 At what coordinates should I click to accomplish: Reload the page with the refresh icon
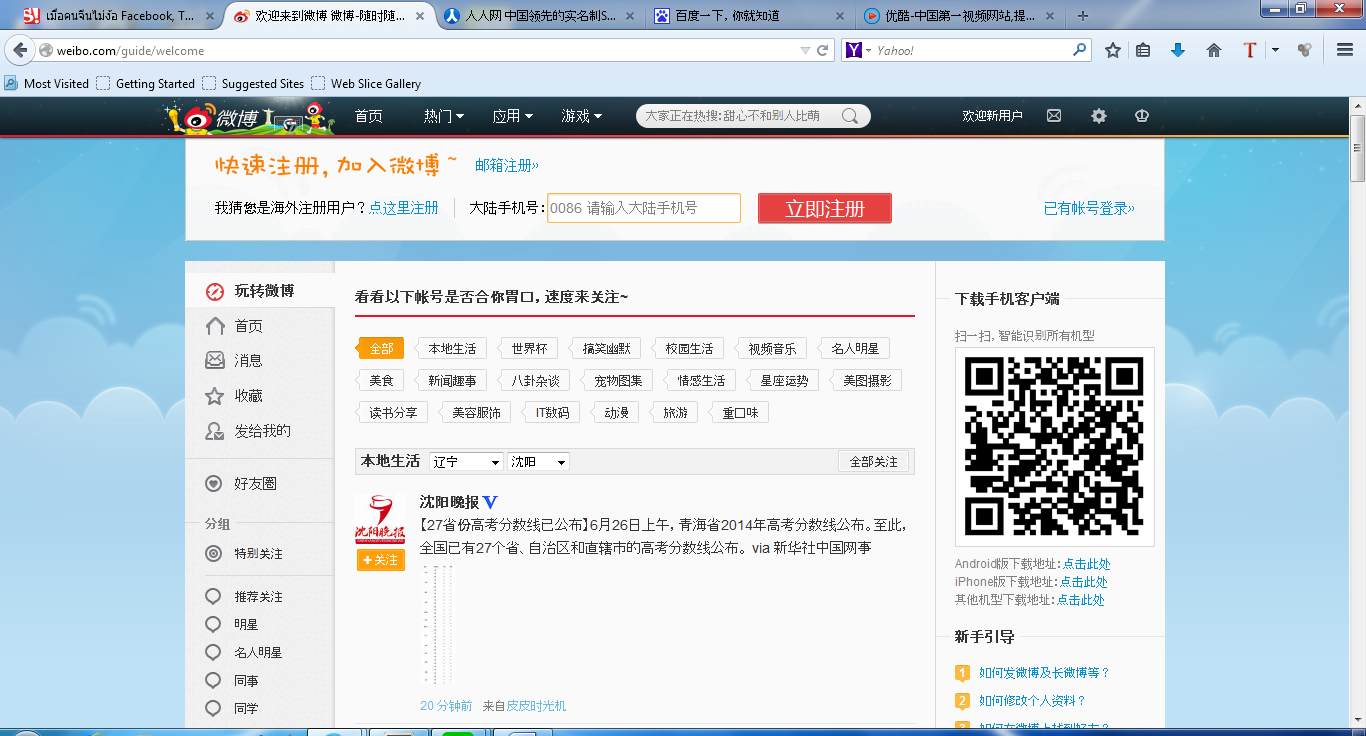823,50
